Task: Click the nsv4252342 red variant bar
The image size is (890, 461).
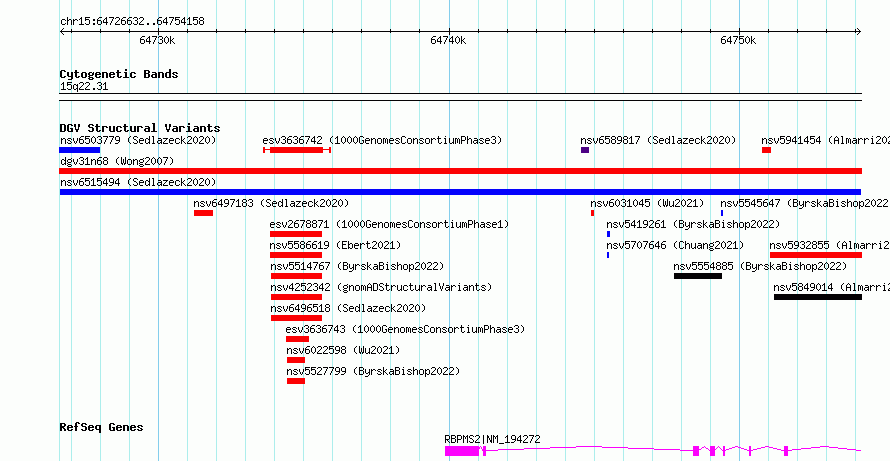Action: [x=296, y=297]
